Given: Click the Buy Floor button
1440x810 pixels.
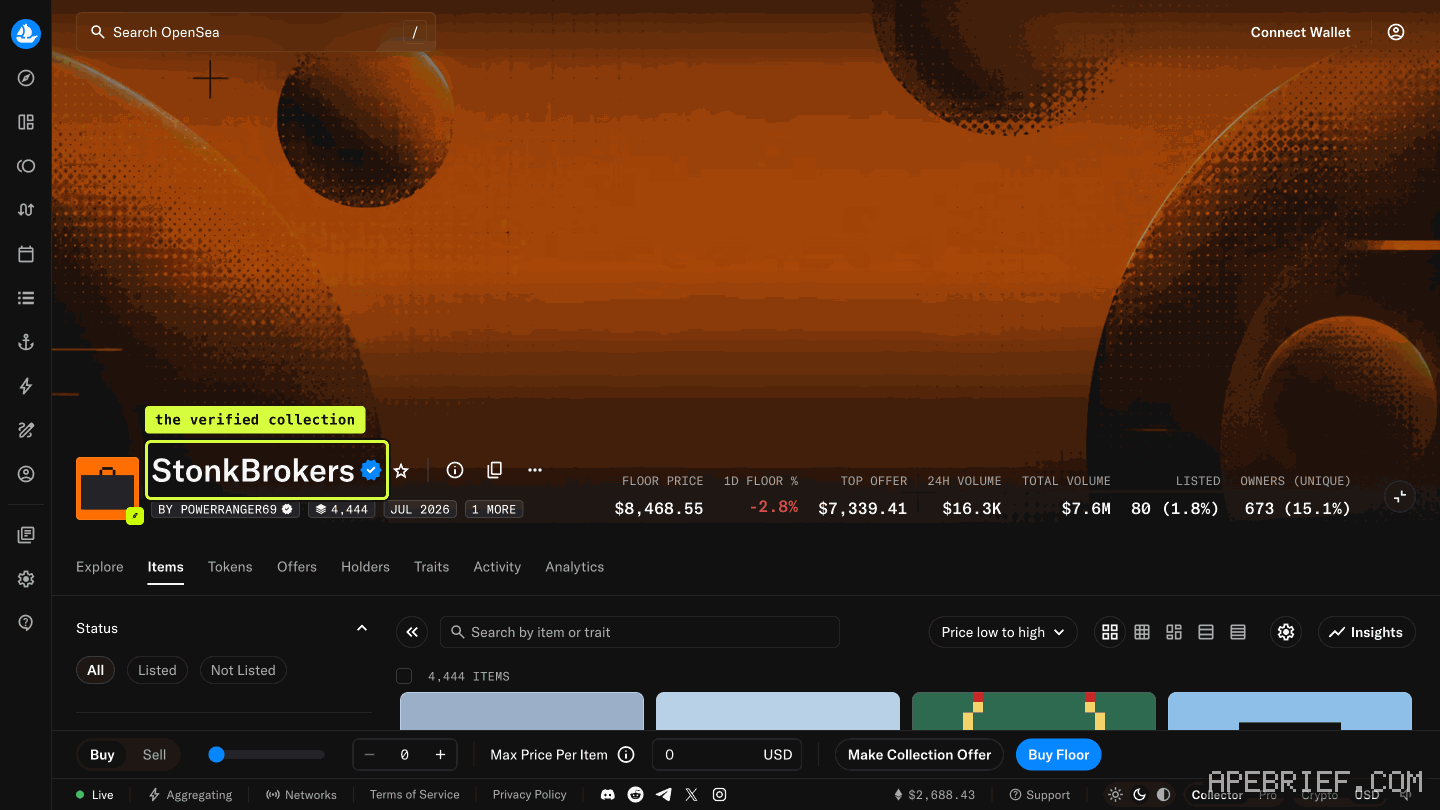Looking at the screenshot, I should 1059,755.
